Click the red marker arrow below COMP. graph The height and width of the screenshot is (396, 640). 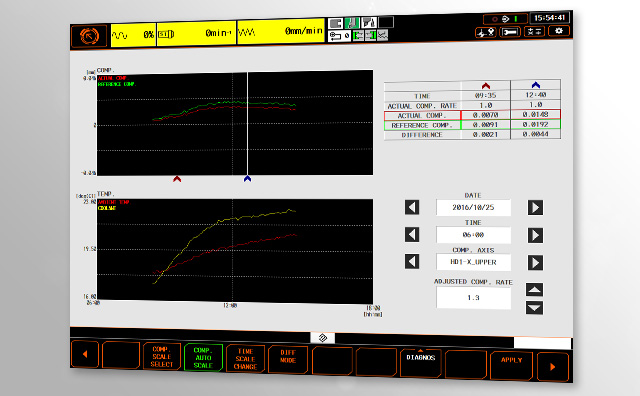click(177, 179)
